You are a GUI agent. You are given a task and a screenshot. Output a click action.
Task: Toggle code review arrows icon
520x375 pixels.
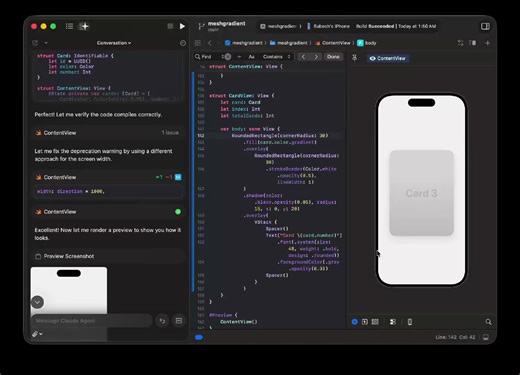[460, 43]
